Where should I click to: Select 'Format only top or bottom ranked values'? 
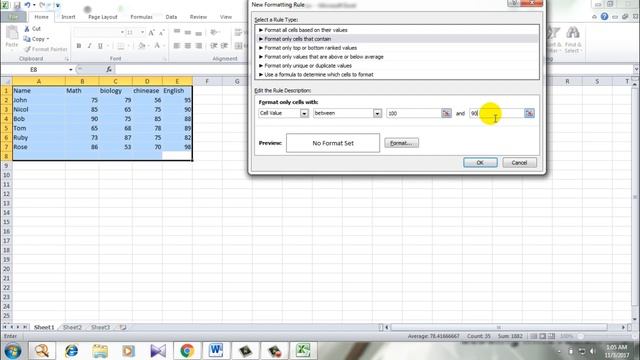pos(397,48)
